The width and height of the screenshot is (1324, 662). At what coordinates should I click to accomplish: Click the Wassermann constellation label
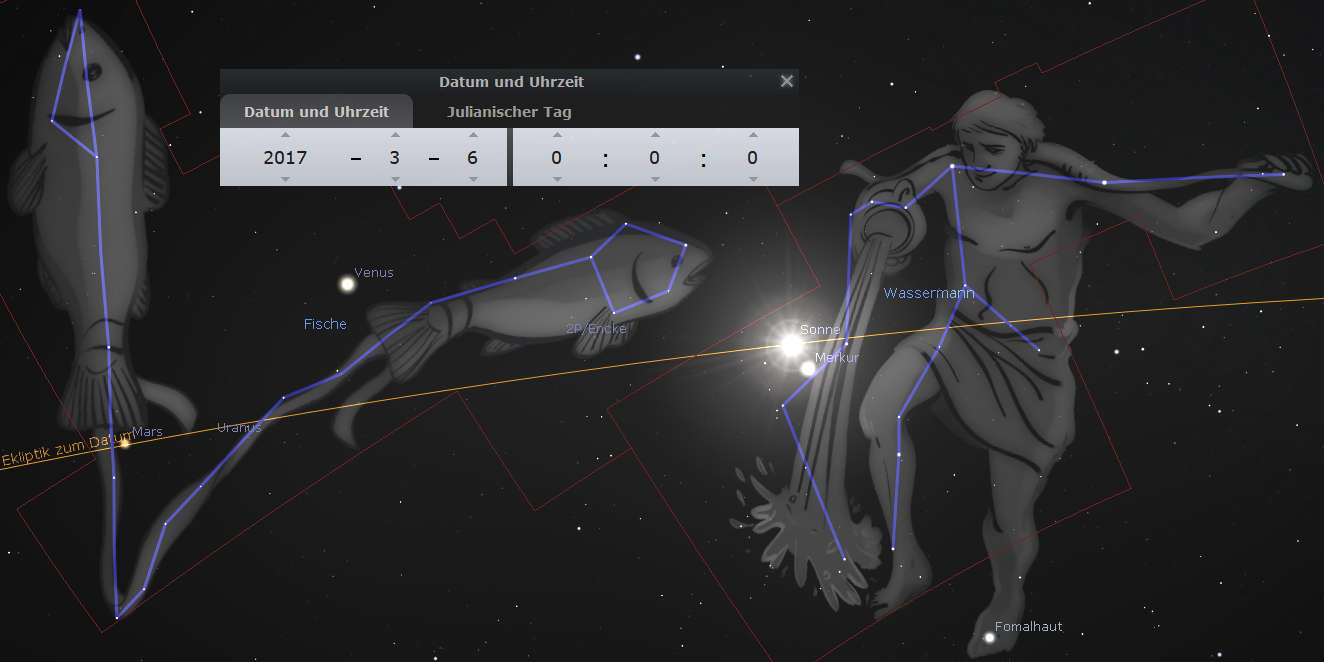[928, 293]
